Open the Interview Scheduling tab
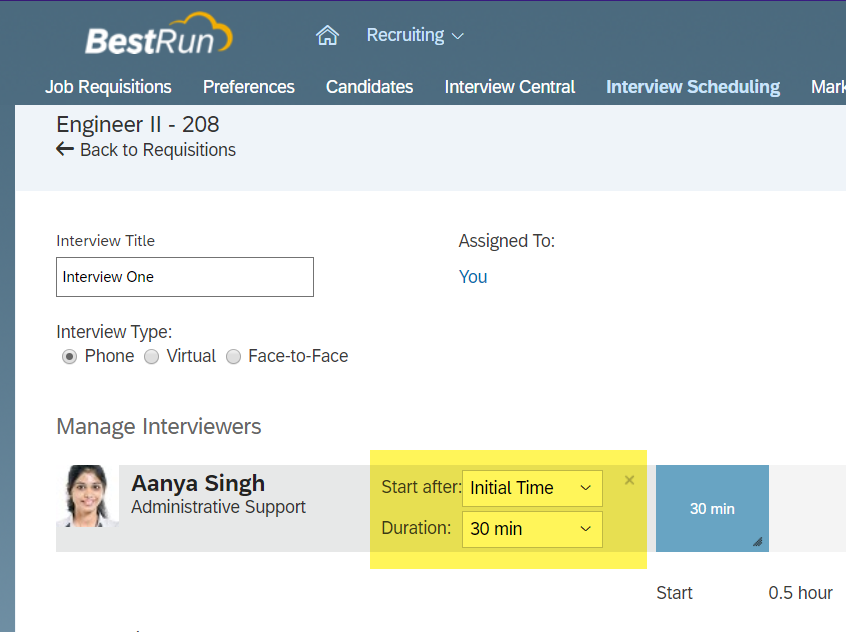The height and width of the screenshot is (632, 846). [x=693, y=87]
